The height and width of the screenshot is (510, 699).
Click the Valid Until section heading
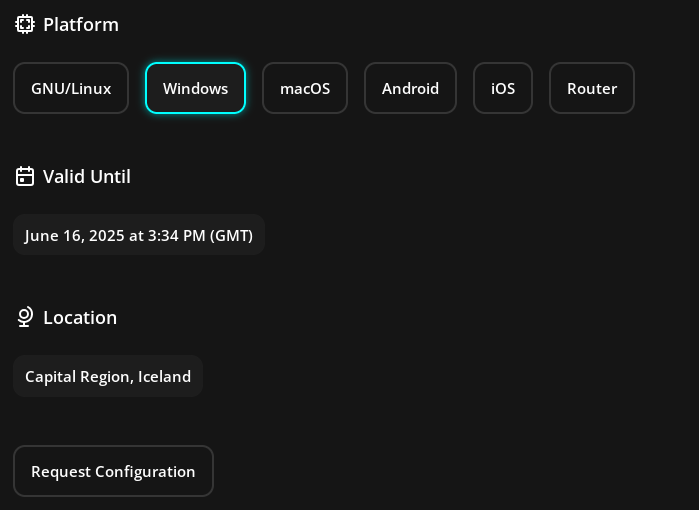click(87, 177)
